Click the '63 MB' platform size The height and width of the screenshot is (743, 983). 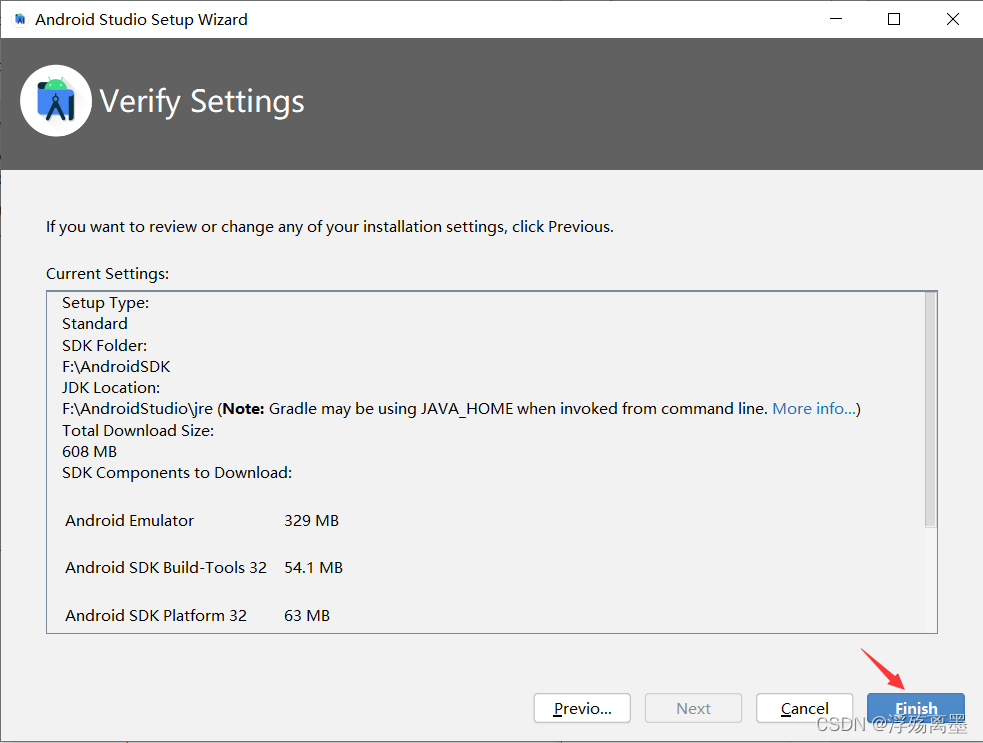[307, 615]
